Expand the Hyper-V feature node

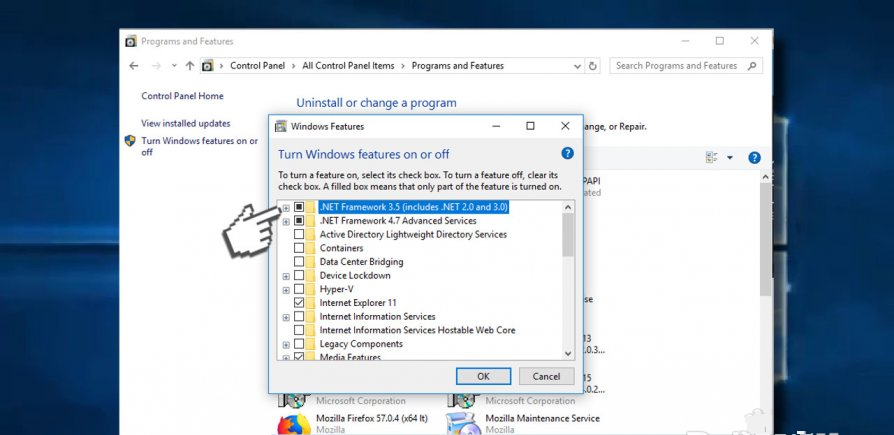286,289
